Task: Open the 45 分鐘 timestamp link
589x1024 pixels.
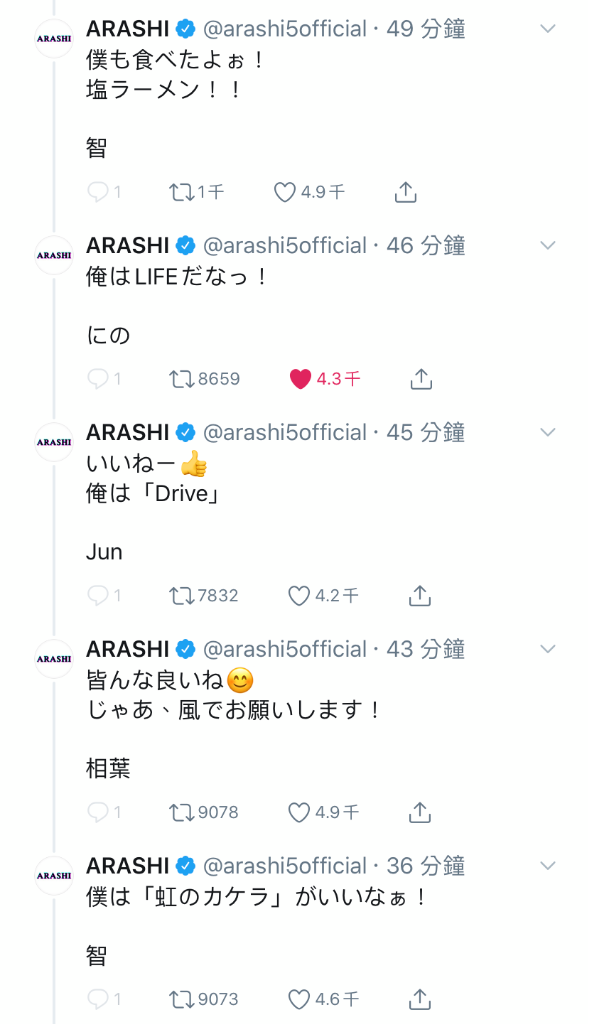Action: click(426, 432)
